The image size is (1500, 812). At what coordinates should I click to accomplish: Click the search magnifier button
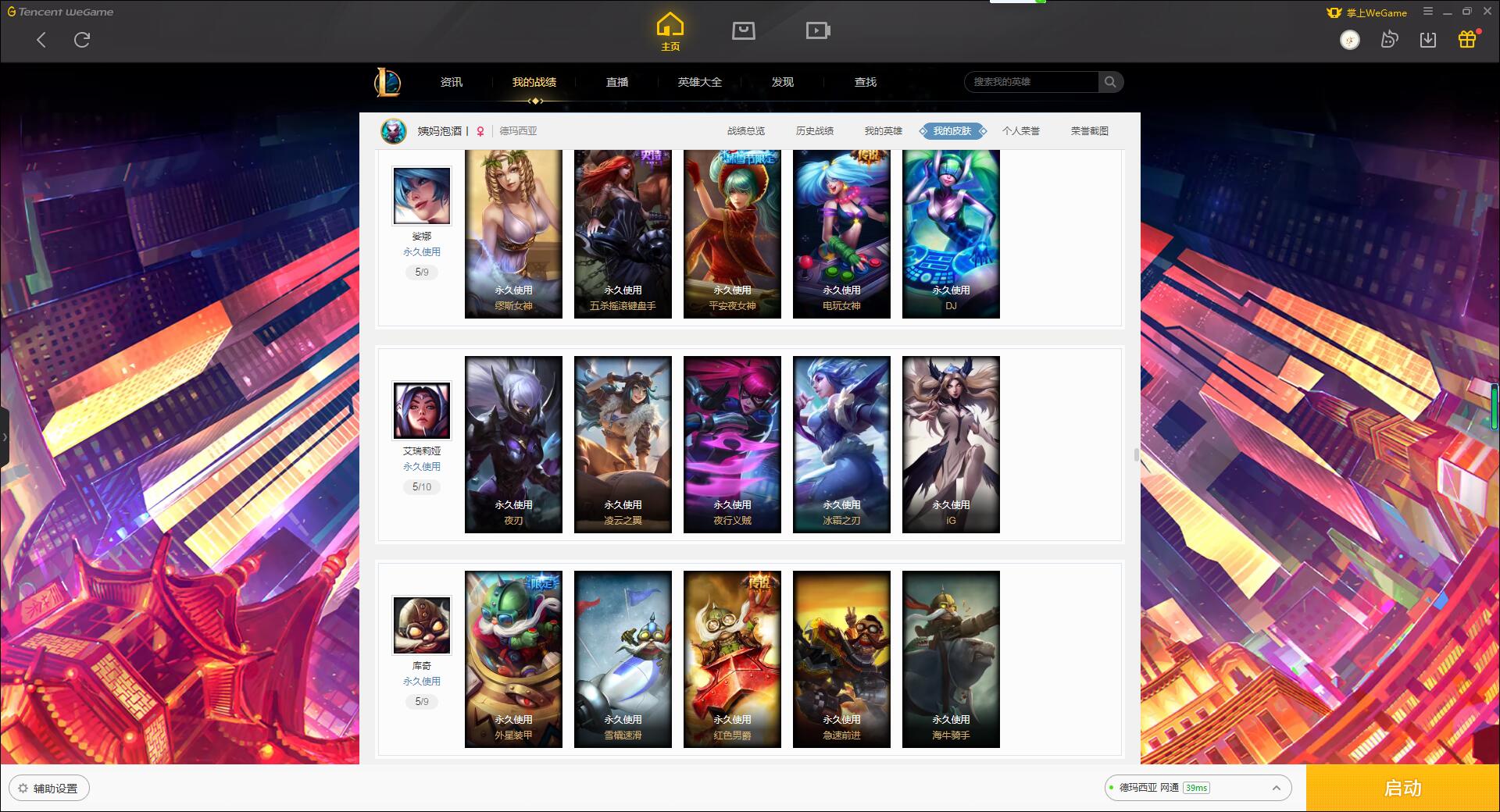point(1110,82)
